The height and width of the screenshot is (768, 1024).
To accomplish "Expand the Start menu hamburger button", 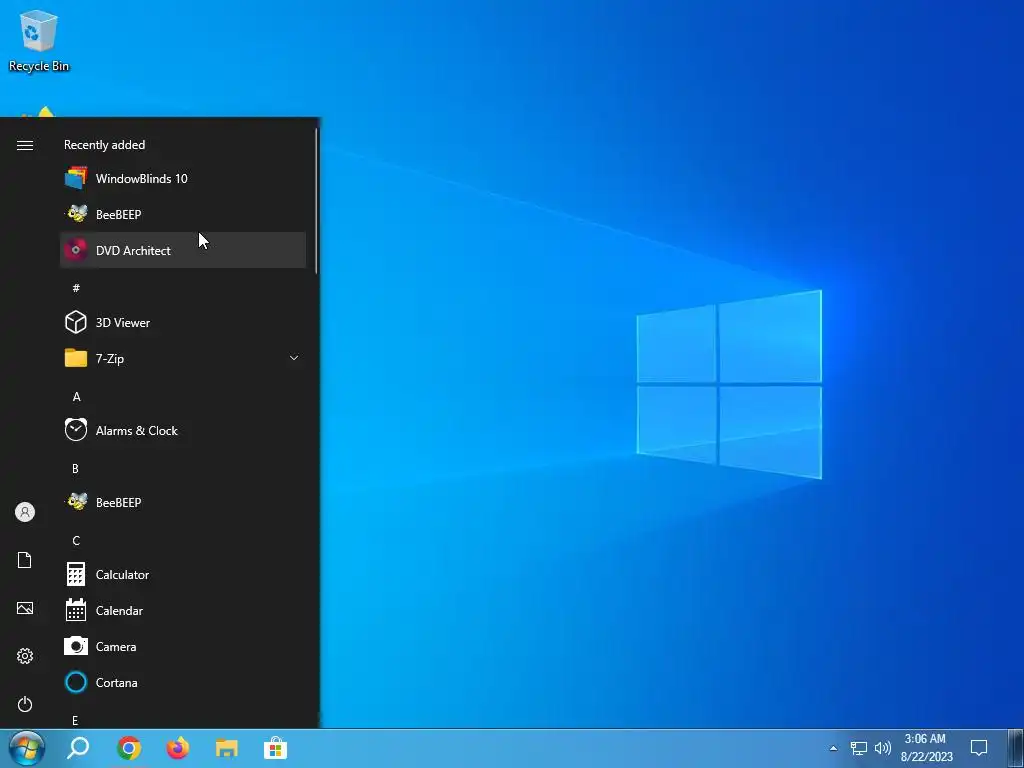I will (x=25, y=145).
